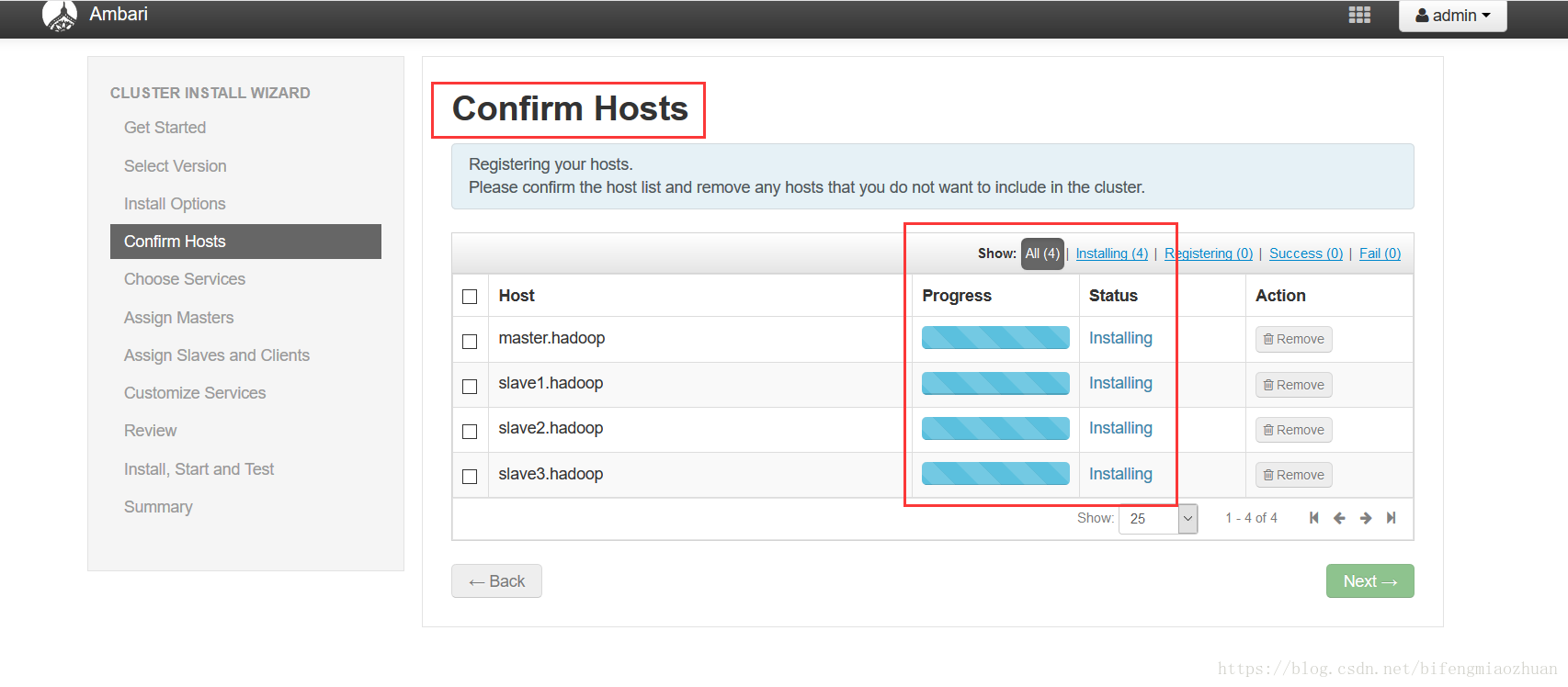Open Choose Services wizard step

pyautogui.click(x=185, y=279)
